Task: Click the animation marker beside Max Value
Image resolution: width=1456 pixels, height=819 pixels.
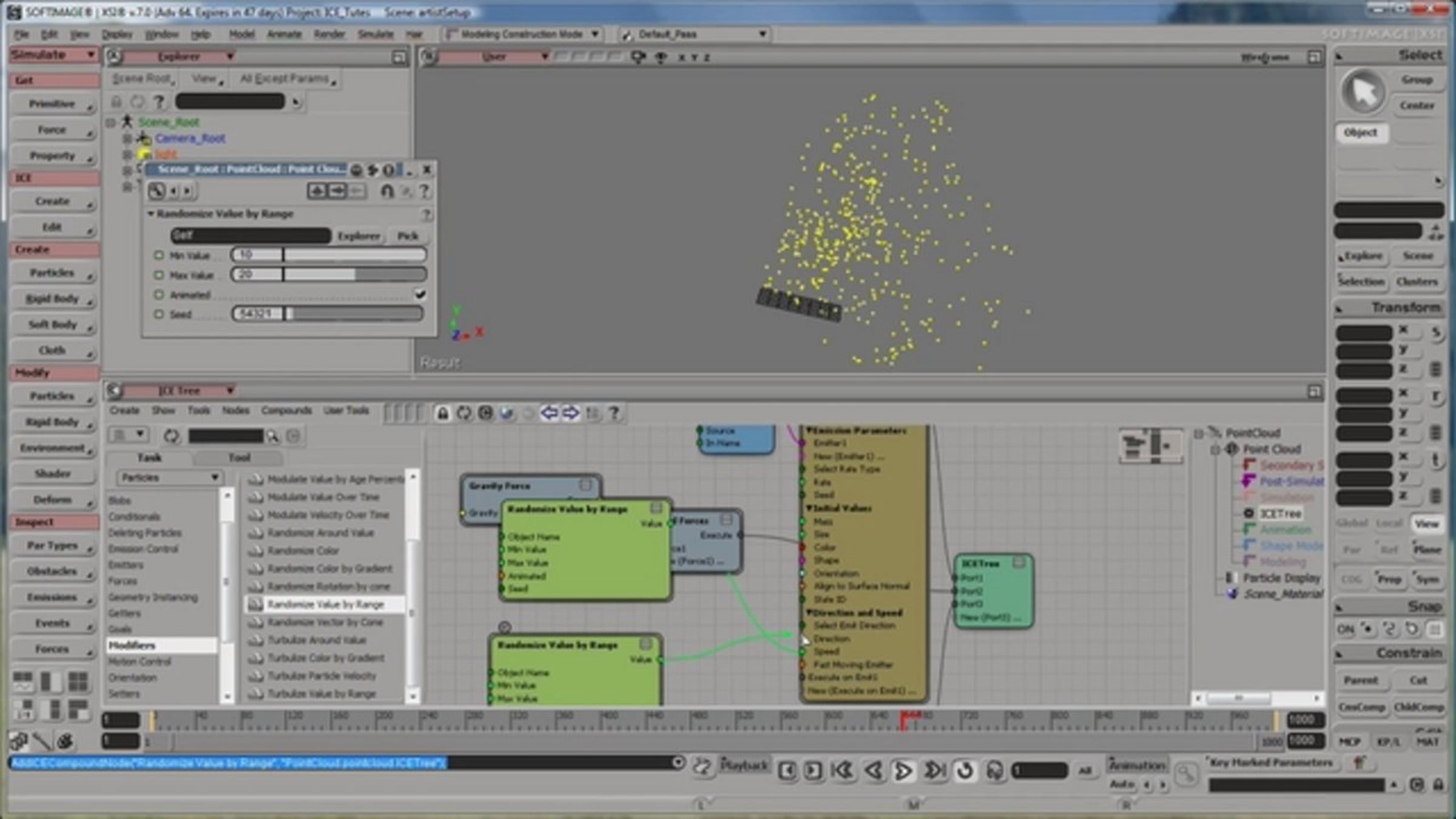Action: coord(159,275)
